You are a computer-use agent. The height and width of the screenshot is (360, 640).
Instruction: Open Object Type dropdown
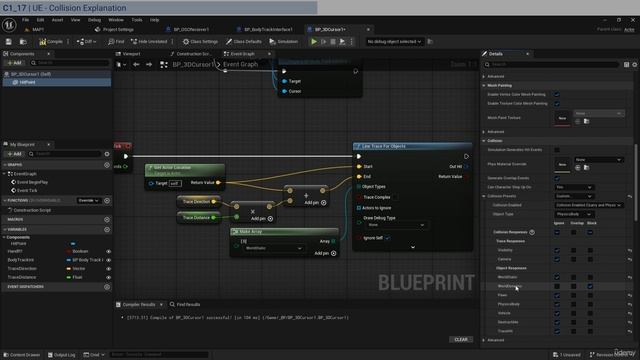tap(573, 214)
